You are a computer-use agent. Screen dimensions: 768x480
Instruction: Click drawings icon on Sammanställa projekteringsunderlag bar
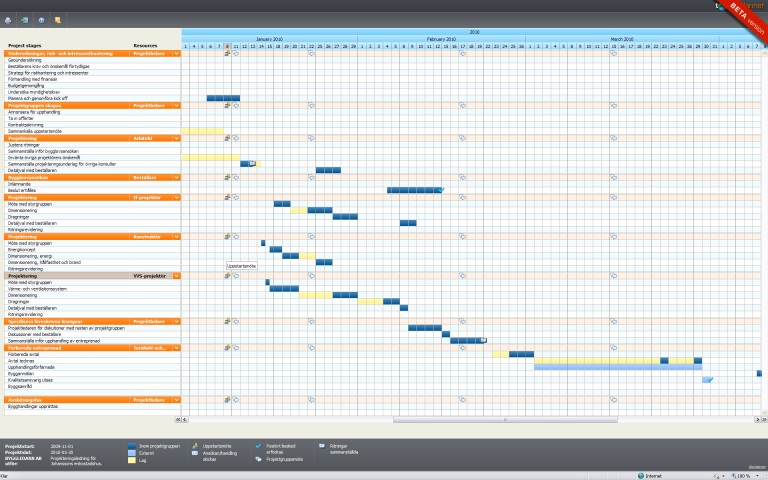point(253,164)
